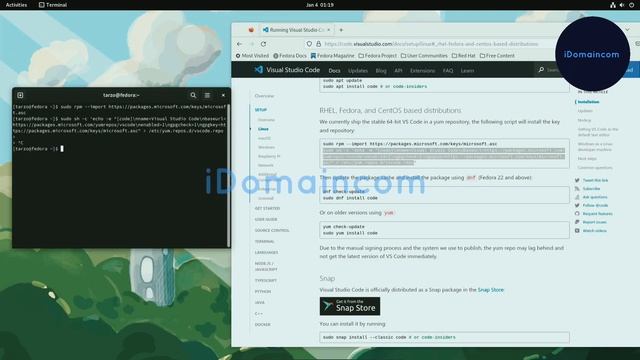Click the Tweet this link Twitter icon

click(x=577, y=180)
